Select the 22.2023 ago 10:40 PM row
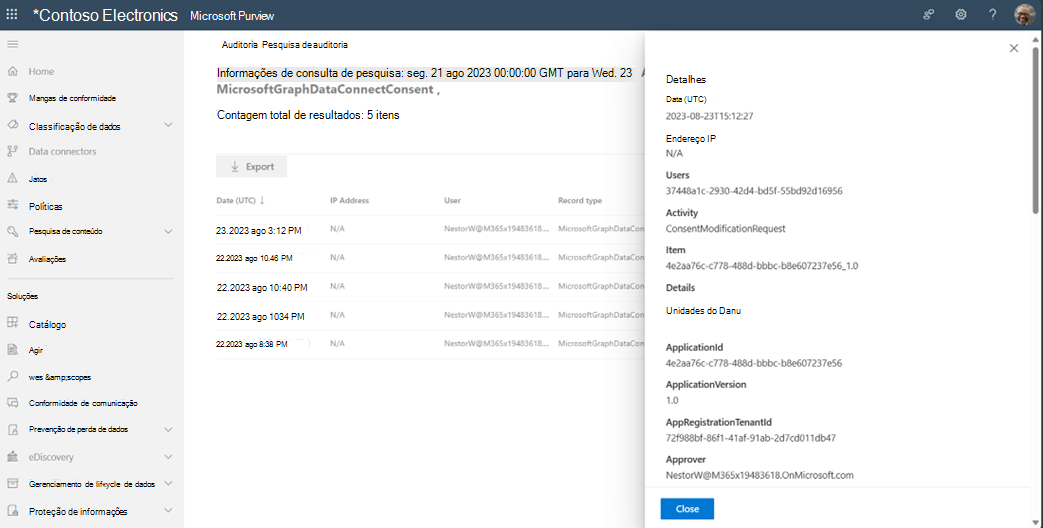The height and width of the screenshot is (528, 1043). 430,287
